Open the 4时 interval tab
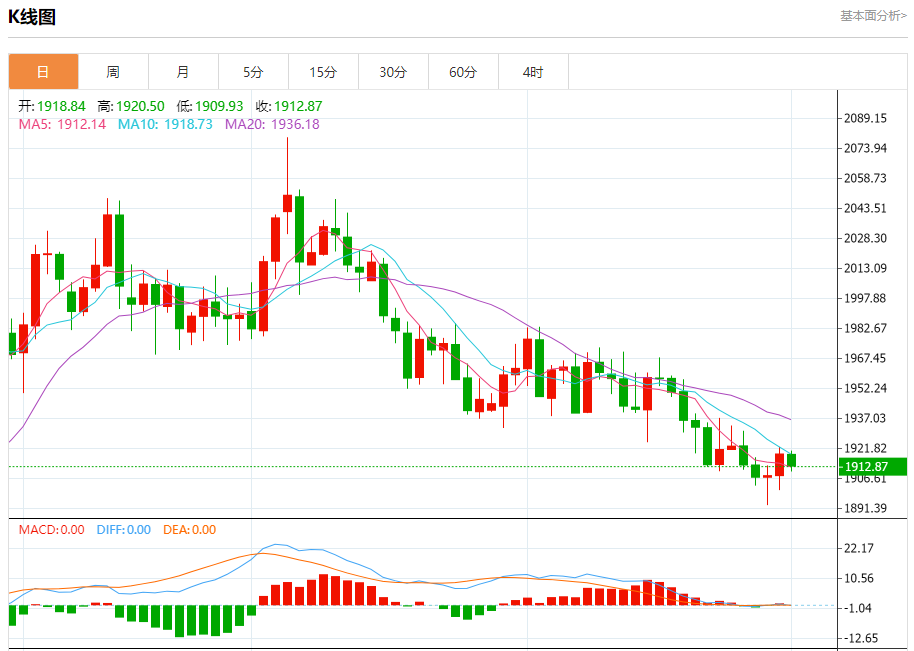Image resolution: width=914 pixels, height=651 pixels. click(533, 72)
